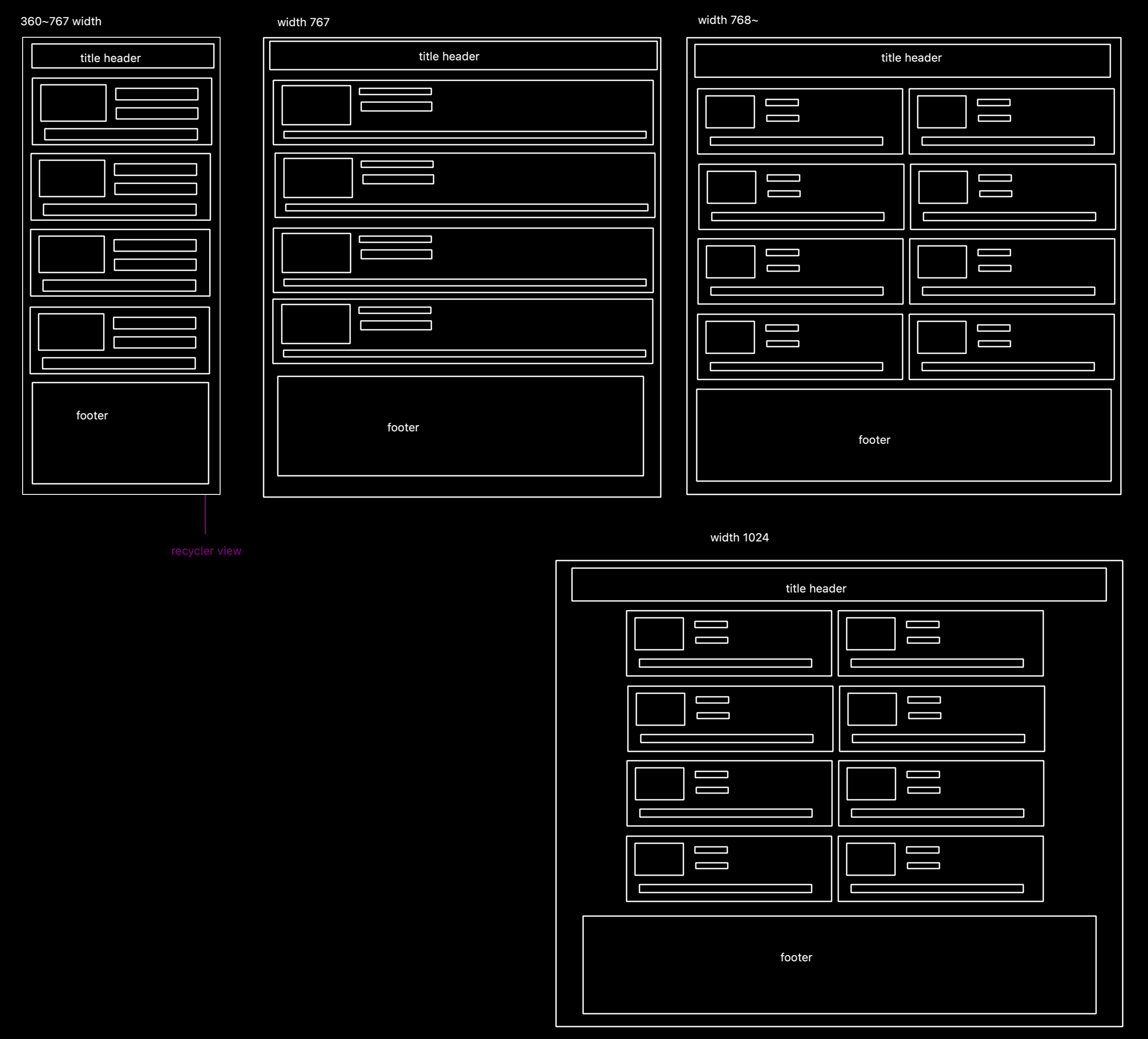The width and height of the screenshot is (1148, 1039).
Task: Click the 'width 768~' label text
Action: point(728,20)
